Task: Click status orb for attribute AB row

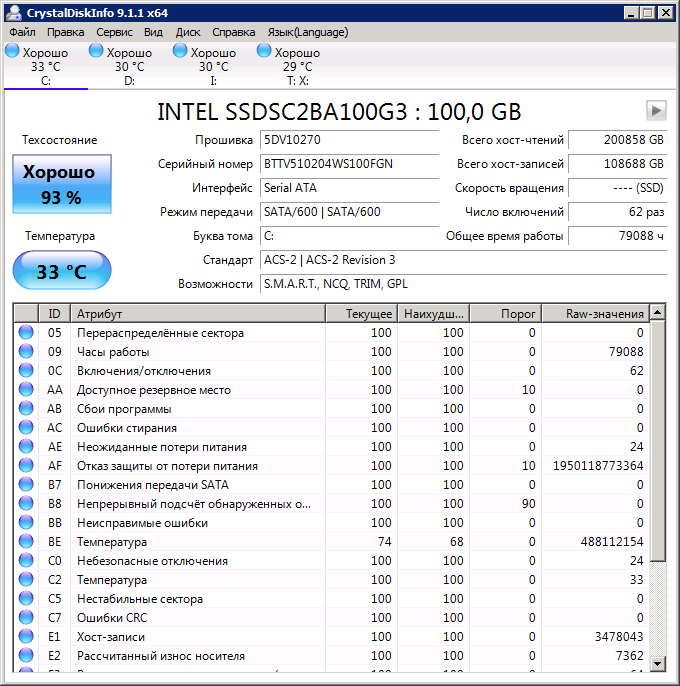Action: [26, 409]
